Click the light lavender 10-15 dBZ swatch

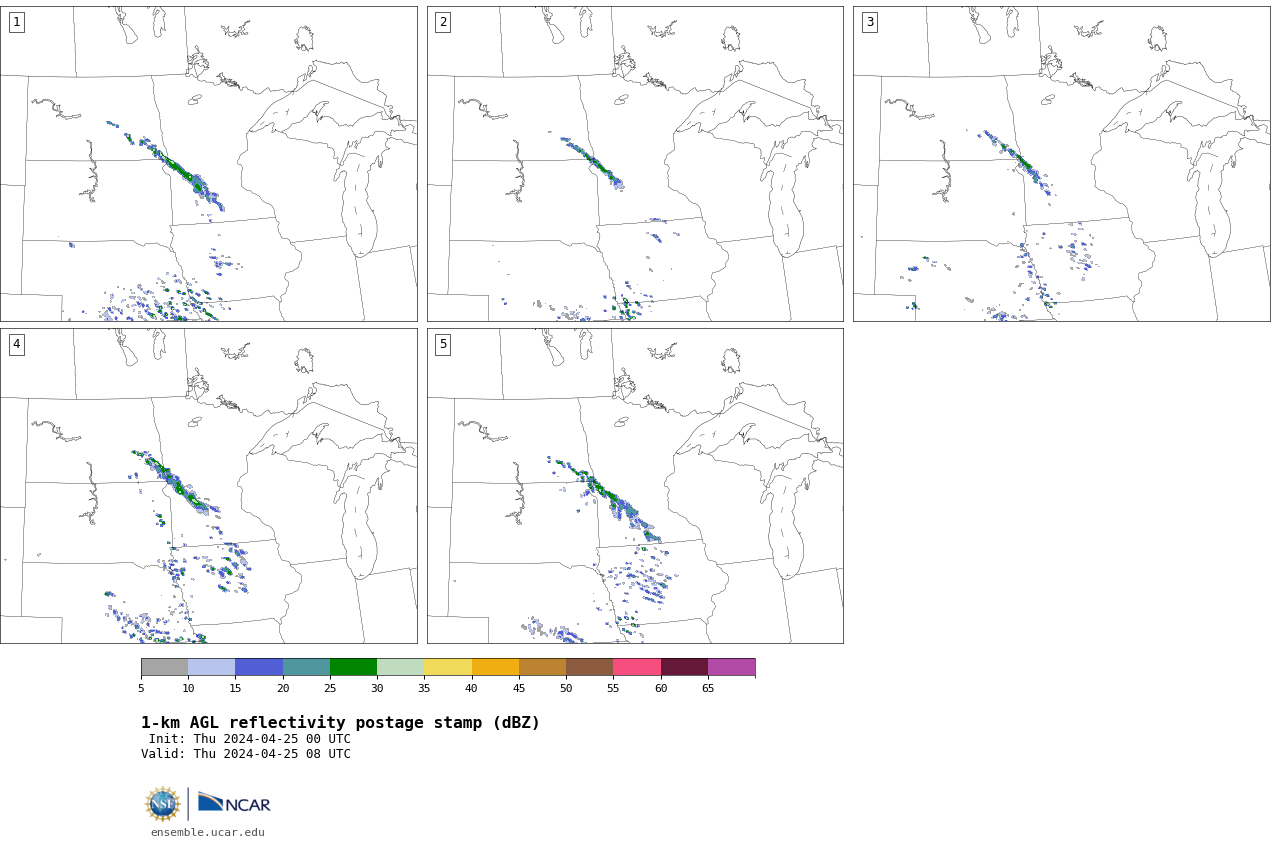coord(211,667)
